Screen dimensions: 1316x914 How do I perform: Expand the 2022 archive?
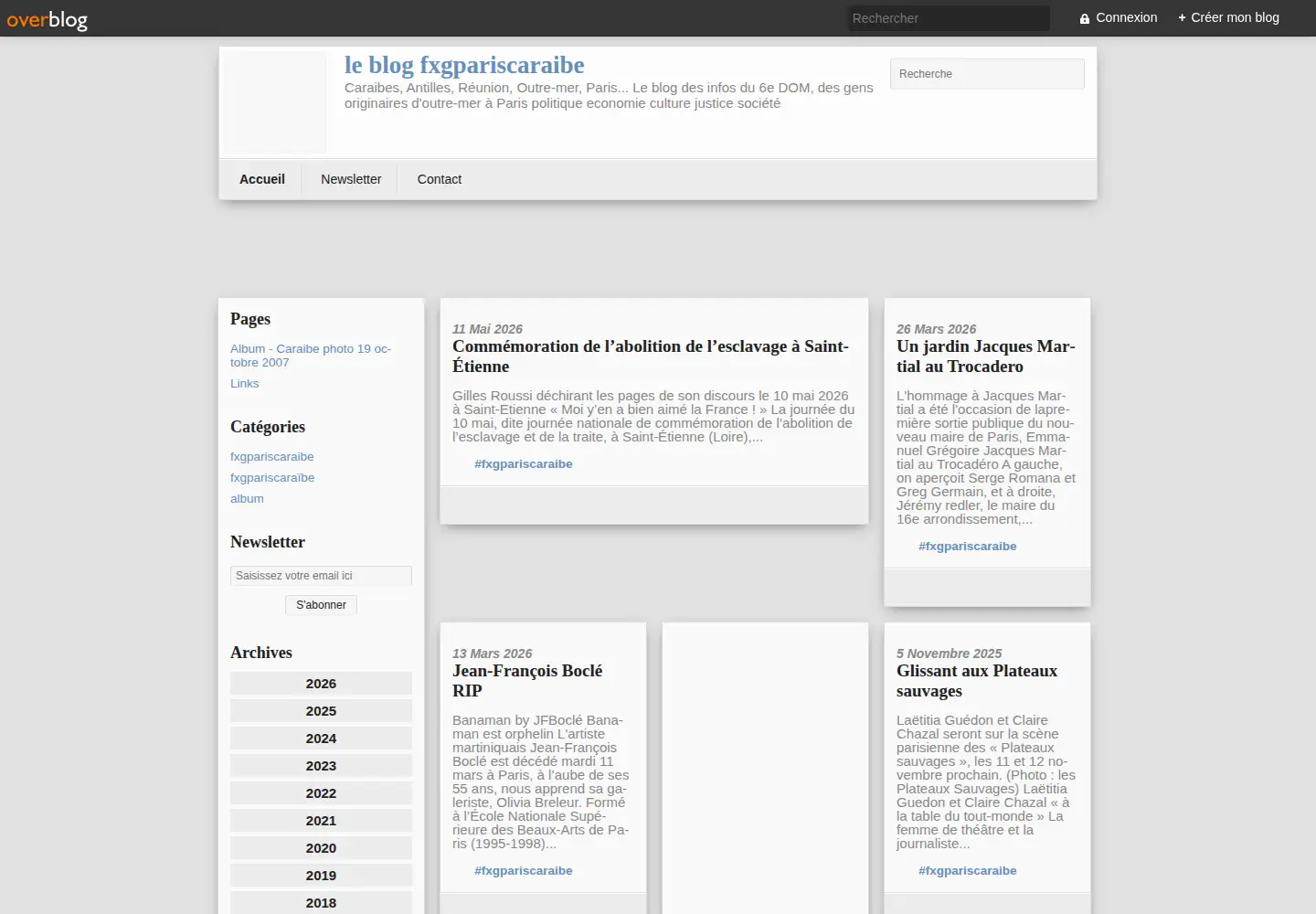pyautogui.click(x=321, y=793)
